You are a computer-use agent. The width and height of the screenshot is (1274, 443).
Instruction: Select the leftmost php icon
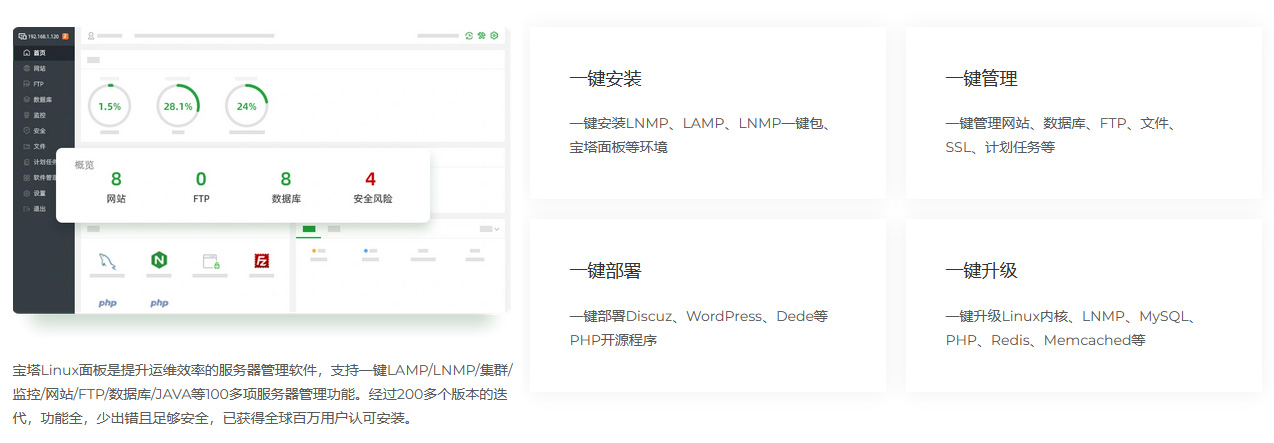point(107,302)
